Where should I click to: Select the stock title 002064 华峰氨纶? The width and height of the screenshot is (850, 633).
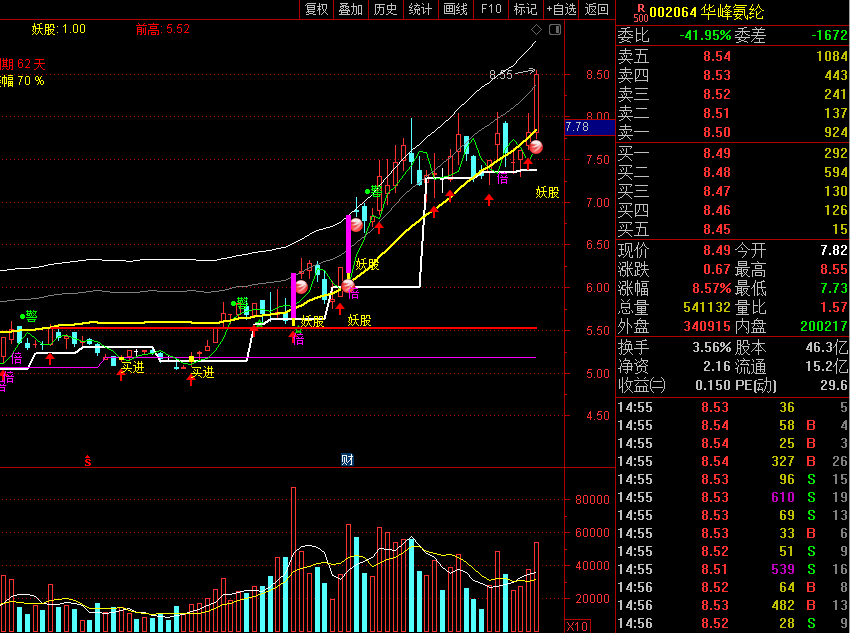(x=707, y=12)
